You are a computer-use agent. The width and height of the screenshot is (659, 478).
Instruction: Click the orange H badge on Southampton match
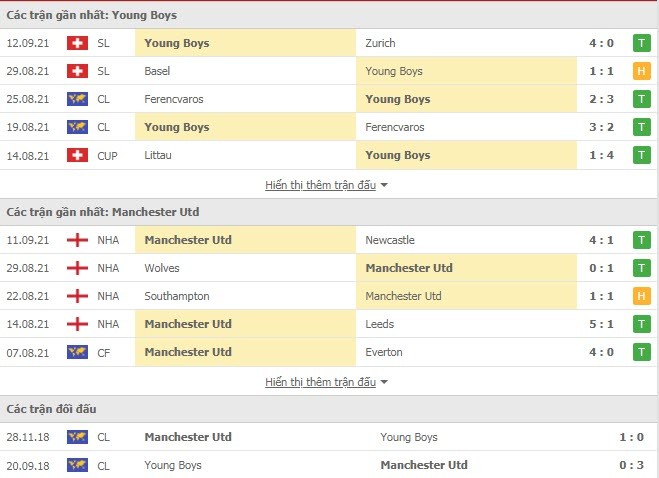coord(641,296)
